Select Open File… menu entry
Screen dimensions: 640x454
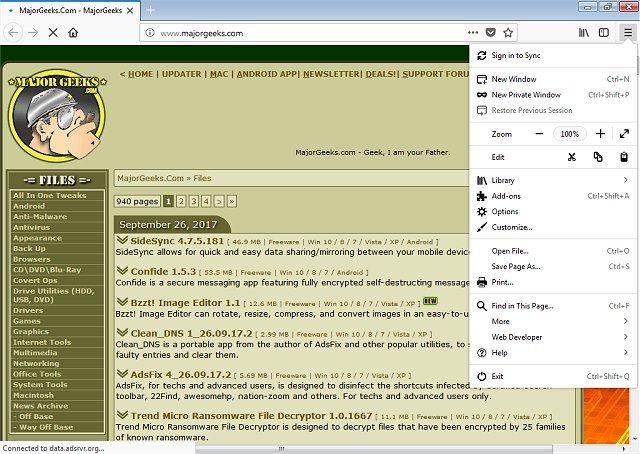coord(553,251)
